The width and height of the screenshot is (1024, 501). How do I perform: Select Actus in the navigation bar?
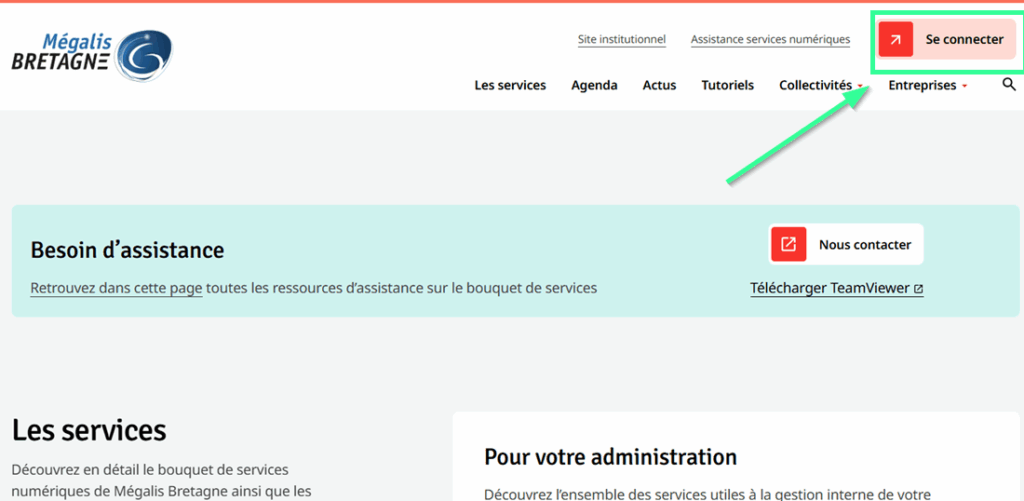point(659,86)
